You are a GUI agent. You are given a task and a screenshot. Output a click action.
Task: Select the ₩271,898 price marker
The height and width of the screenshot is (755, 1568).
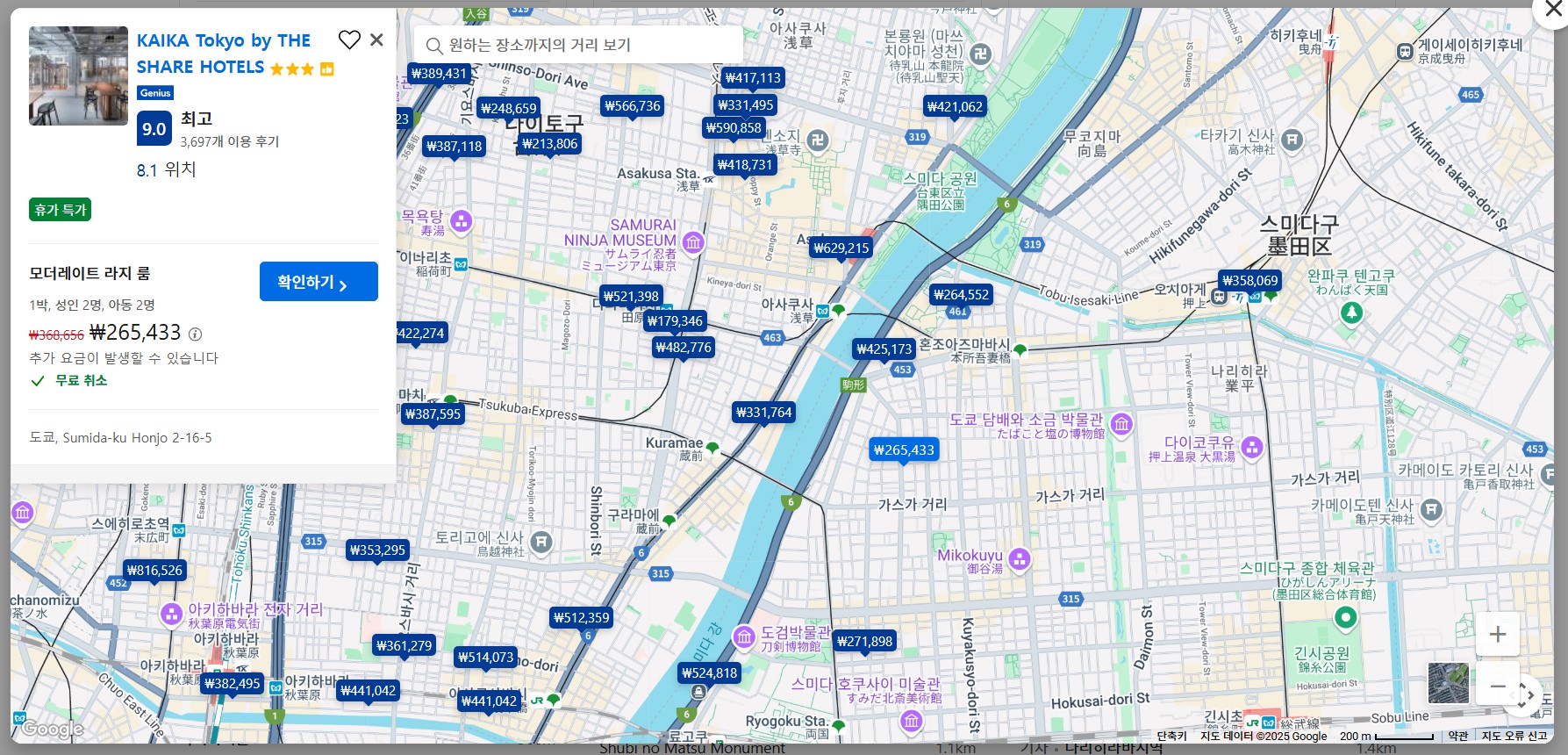865,641
